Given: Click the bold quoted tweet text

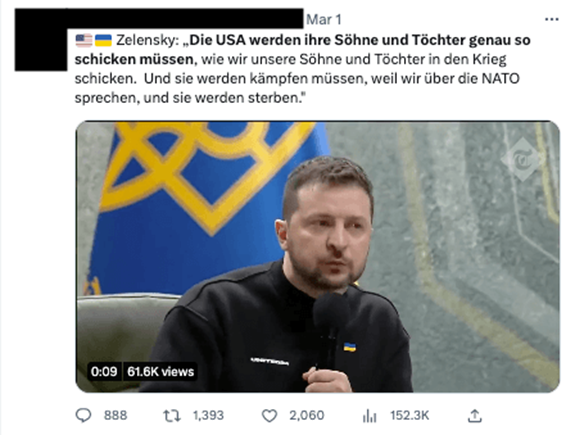Looking at the screenshot, I should click(x=303, y=50).
